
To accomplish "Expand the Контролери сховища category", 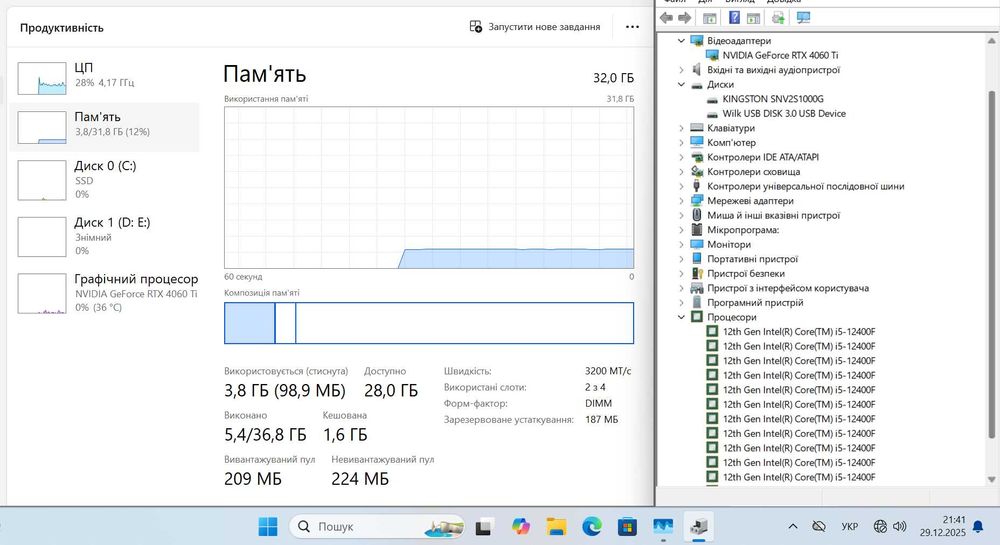I will click(681, 172).
